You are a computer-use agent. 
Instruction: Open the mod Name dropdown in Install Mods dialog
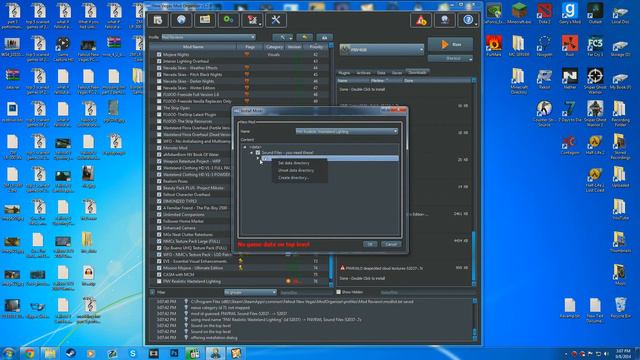(x=347, y=131)
